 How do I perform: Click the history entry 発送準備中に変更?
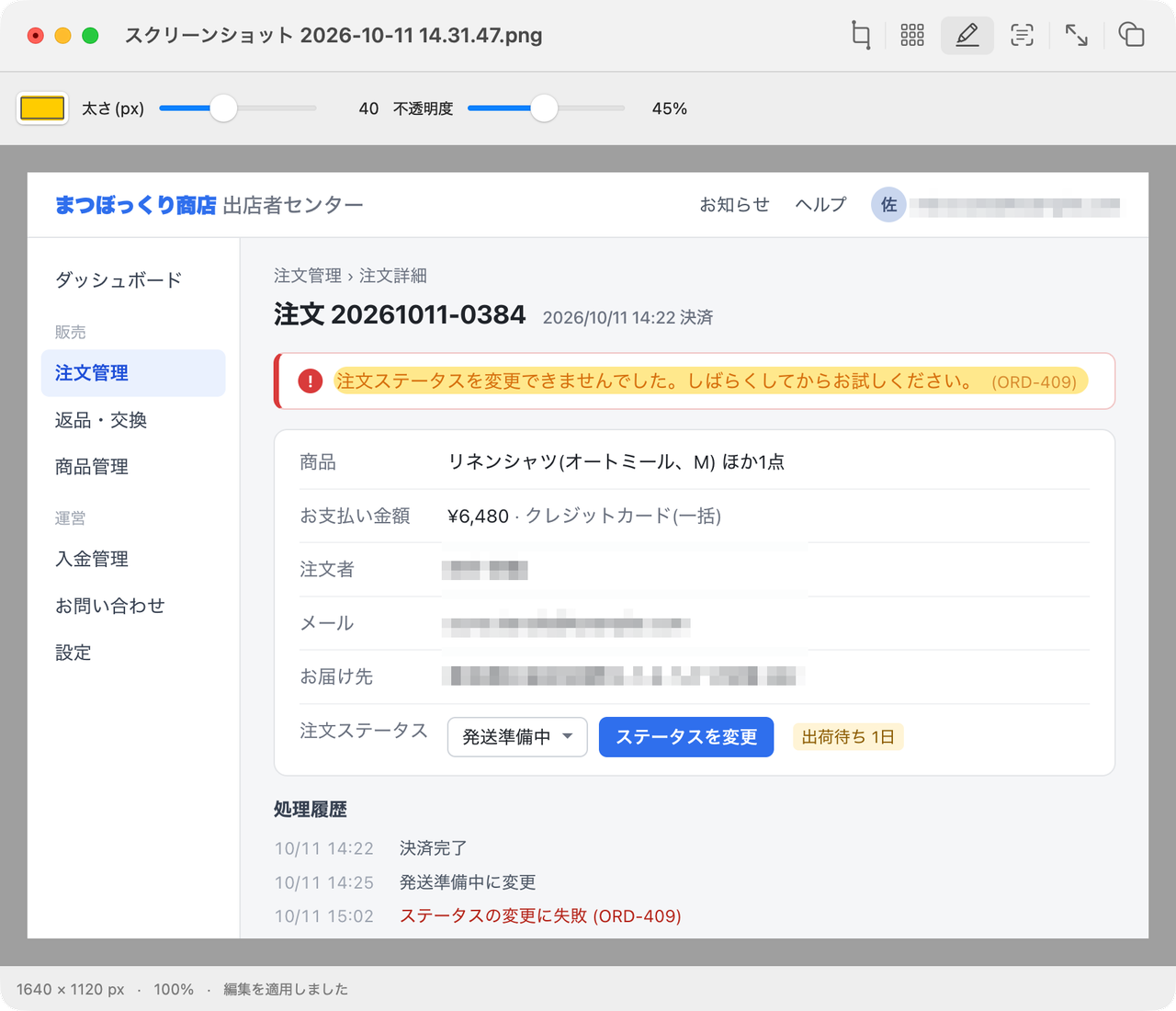click(x=468, y=882)
